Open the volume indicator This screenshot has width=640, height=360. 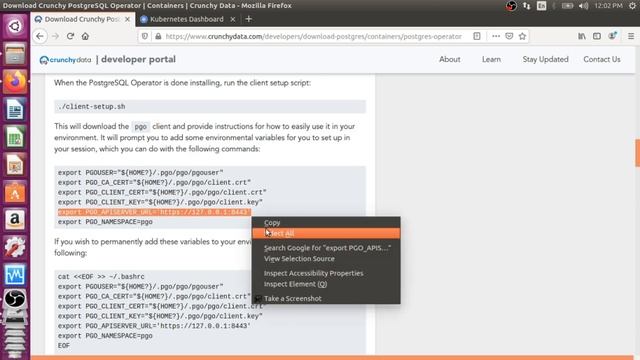click(x=584, y=6)
